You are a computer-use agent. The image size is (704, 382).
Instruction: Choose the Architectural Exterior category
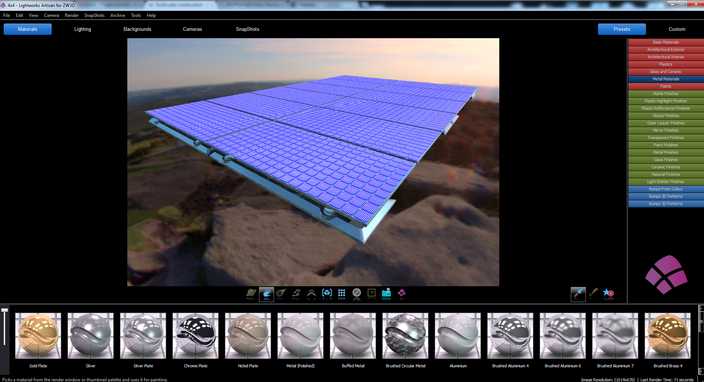pos(665,49)
